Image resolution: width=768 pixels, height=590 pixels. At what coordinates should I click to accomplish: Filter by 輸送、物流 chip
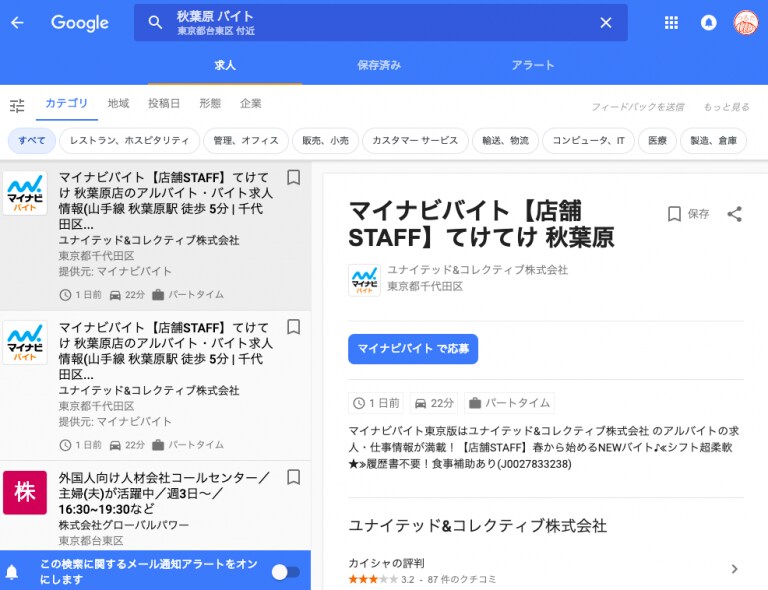click(505, 141)
